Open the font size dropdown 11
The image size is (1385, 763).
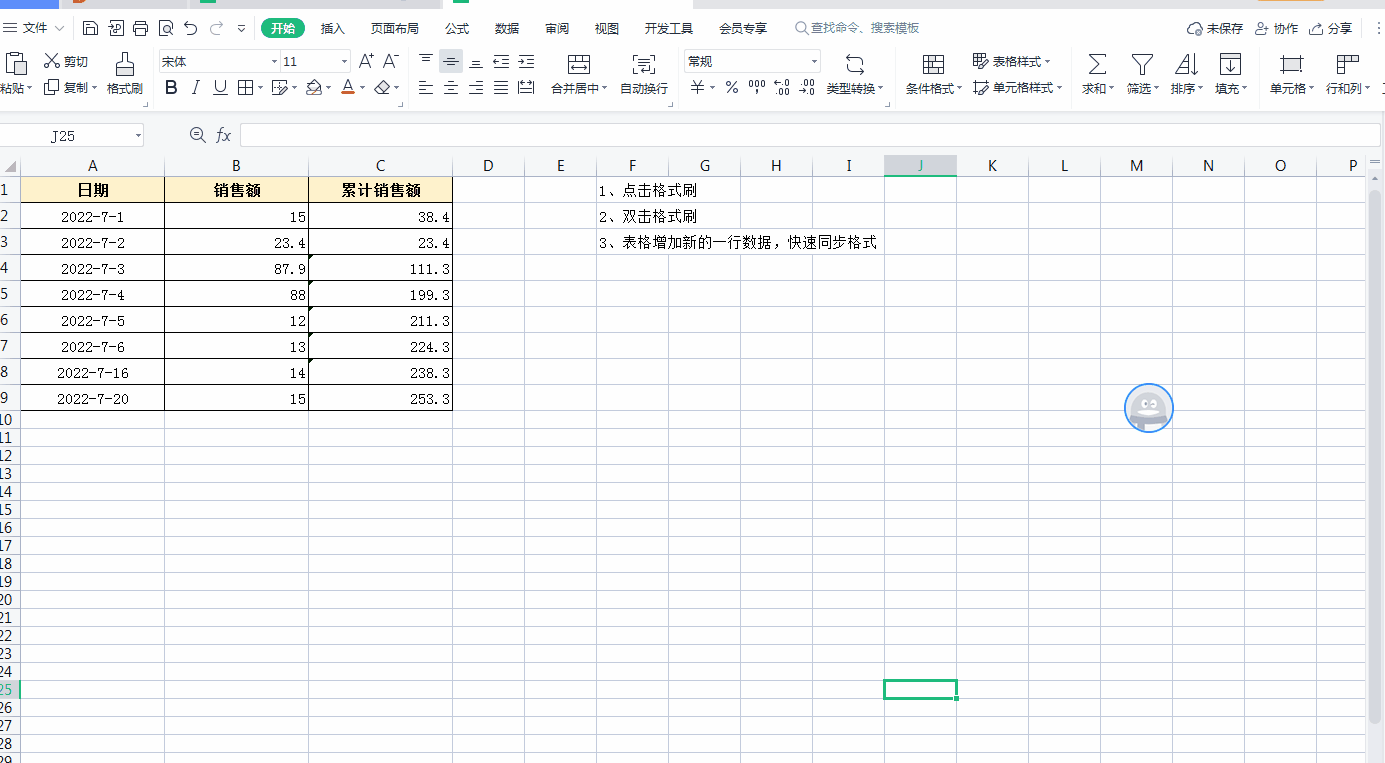pyautogui.click(x=345, y=62)
